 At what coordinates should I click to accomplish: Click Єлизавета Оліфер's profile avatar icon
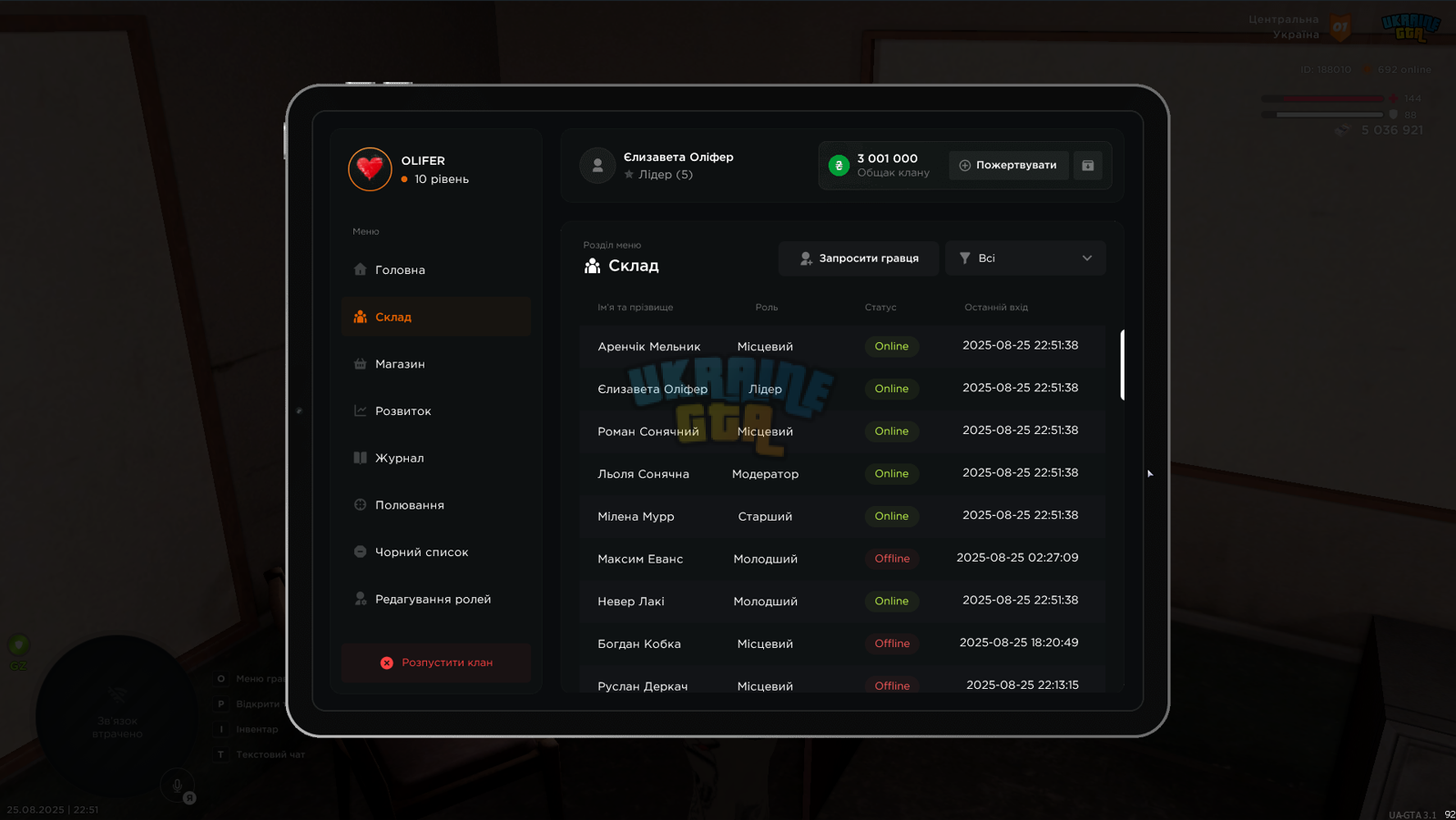coord(597,166)
